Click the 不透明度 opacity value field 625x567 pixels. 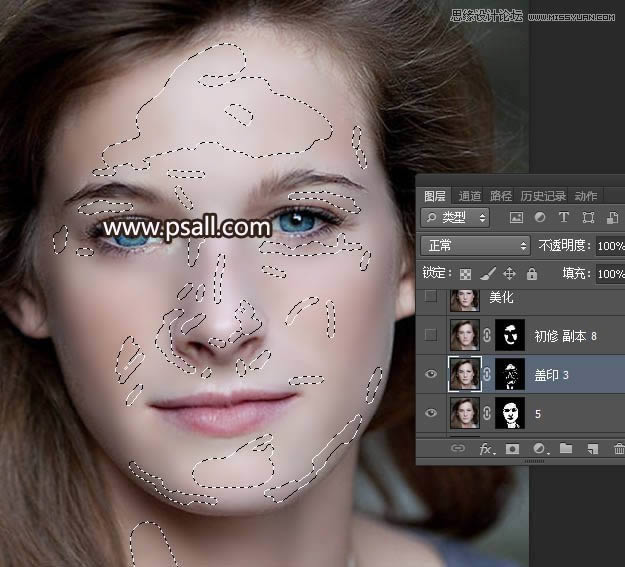pos(610,245)
